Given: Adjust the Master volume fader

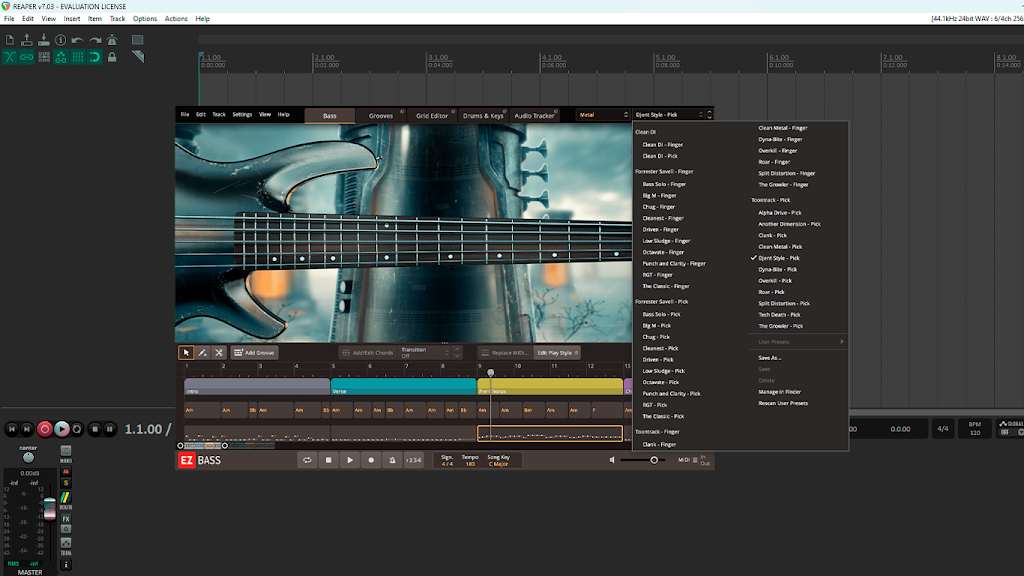Looking at the screenshot, I should click(50, 509).
